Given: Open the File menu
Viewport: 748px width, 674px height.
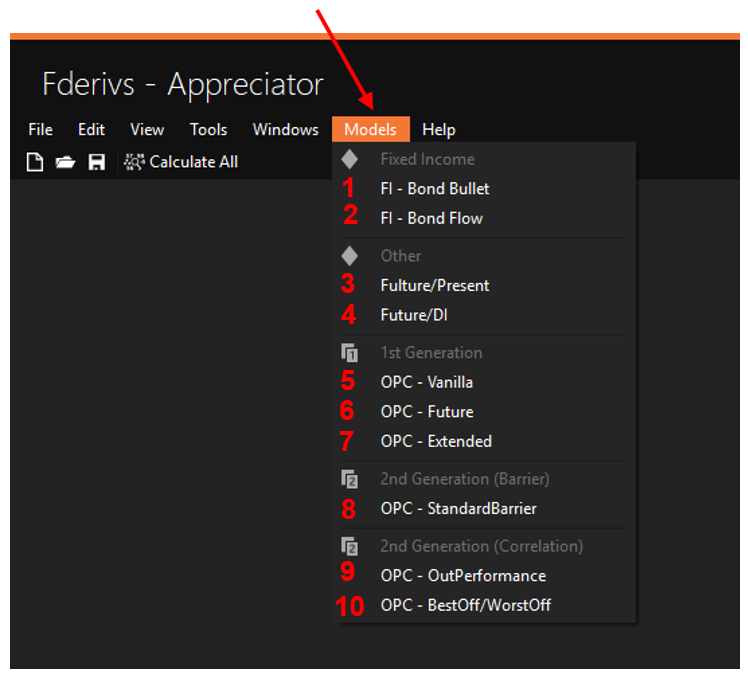Looking at the screenshot, I should pos(41,130).
